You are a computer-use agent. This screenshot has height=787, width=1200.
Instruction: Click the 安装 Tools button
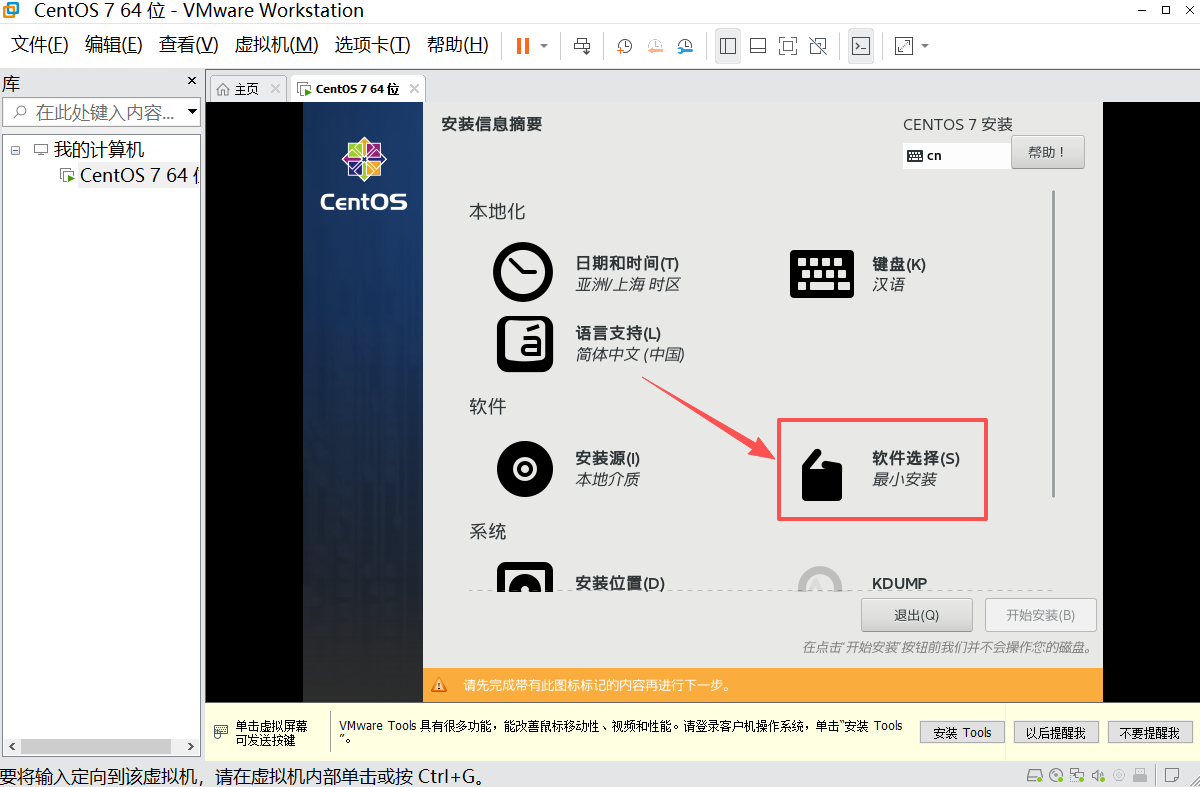962,732
